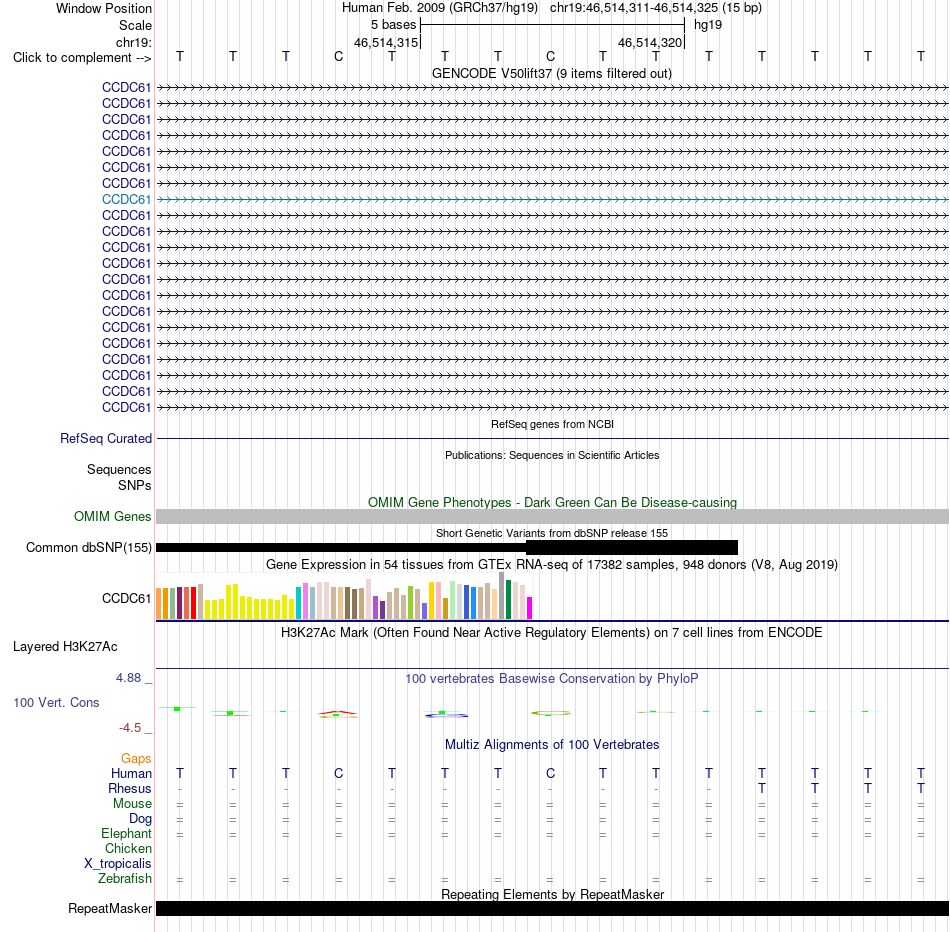Click the Zebrafish species label
950x932 pixels.
coord(125,879)
